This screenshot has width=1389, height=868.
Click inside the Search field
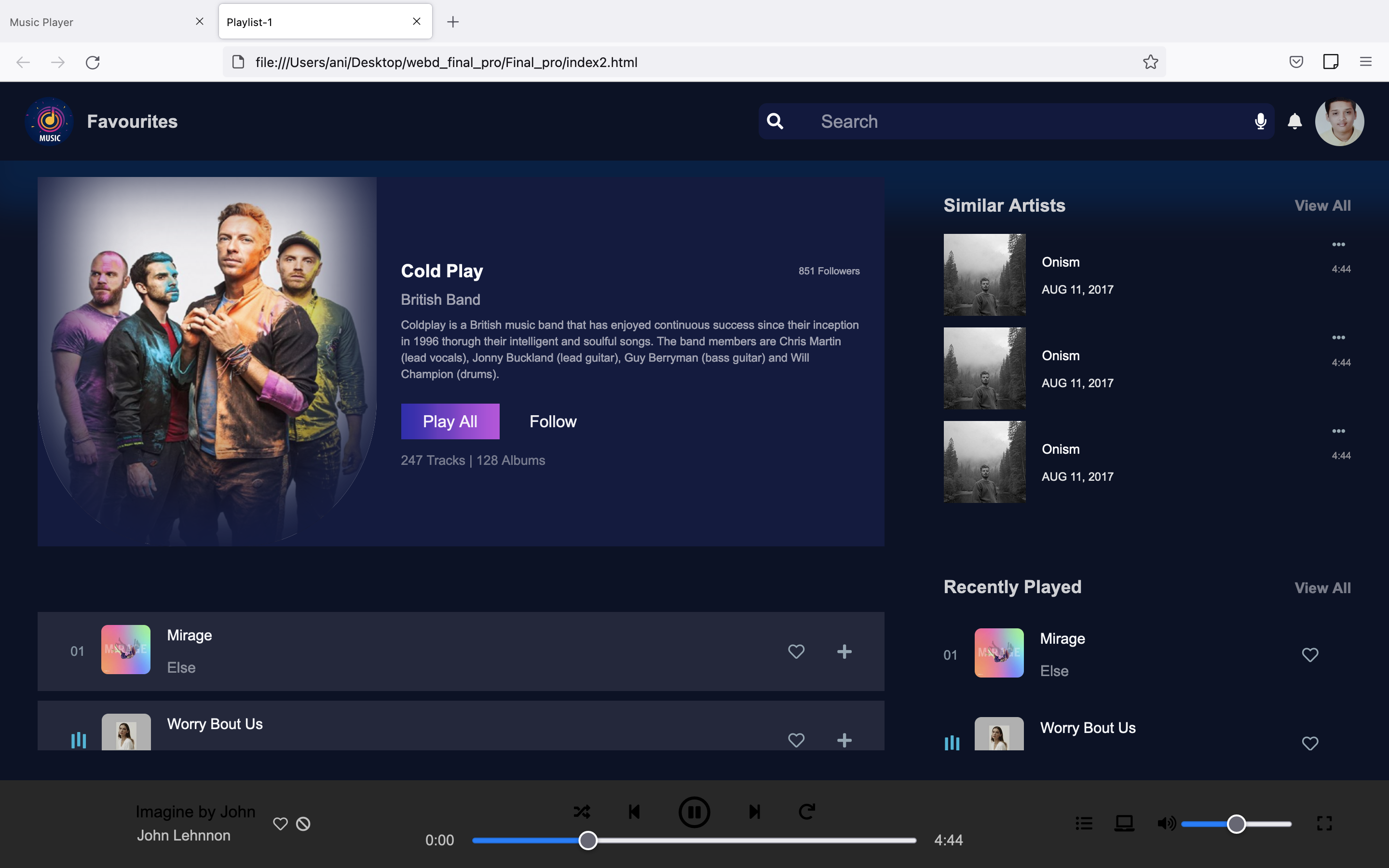[x=976, y=121]
